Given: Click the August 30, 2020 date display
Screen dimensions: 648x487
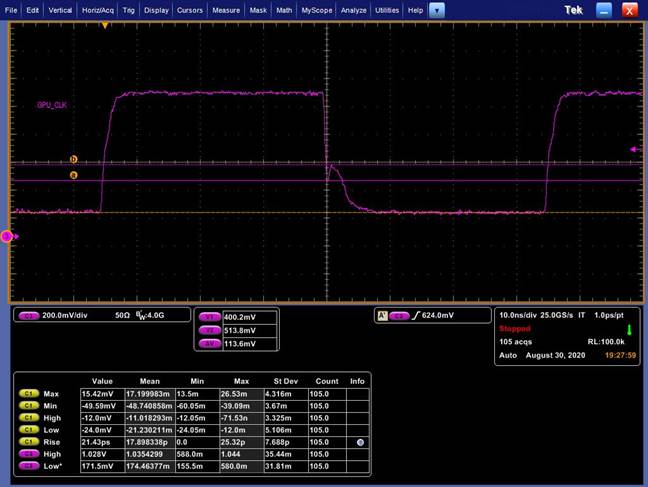Looking at the screenshot, I should tap(555, 355).
